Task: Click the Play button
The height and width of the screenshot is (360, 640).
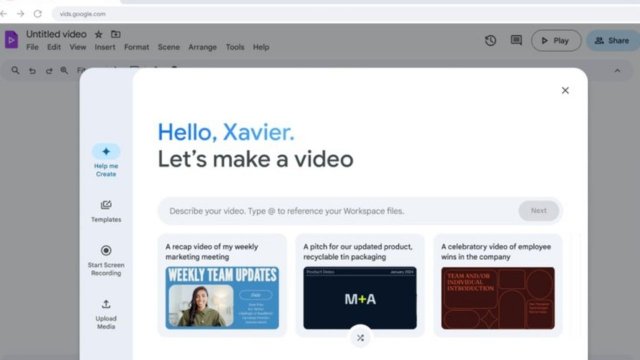Action: pos(556,40)
